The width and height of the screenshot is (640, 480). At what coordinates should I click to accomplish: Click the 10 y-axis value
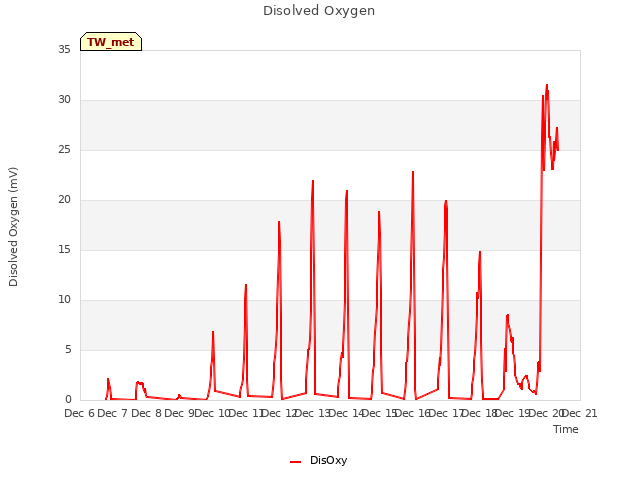[x=64, y=300]
